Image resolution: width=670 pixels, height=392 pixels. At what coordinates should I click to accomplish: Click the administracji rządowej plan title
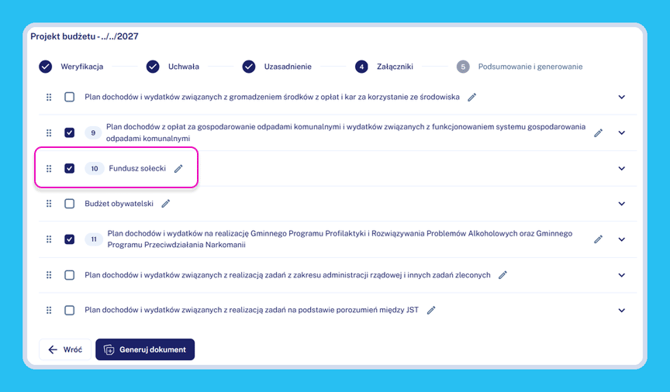(287, 275)
